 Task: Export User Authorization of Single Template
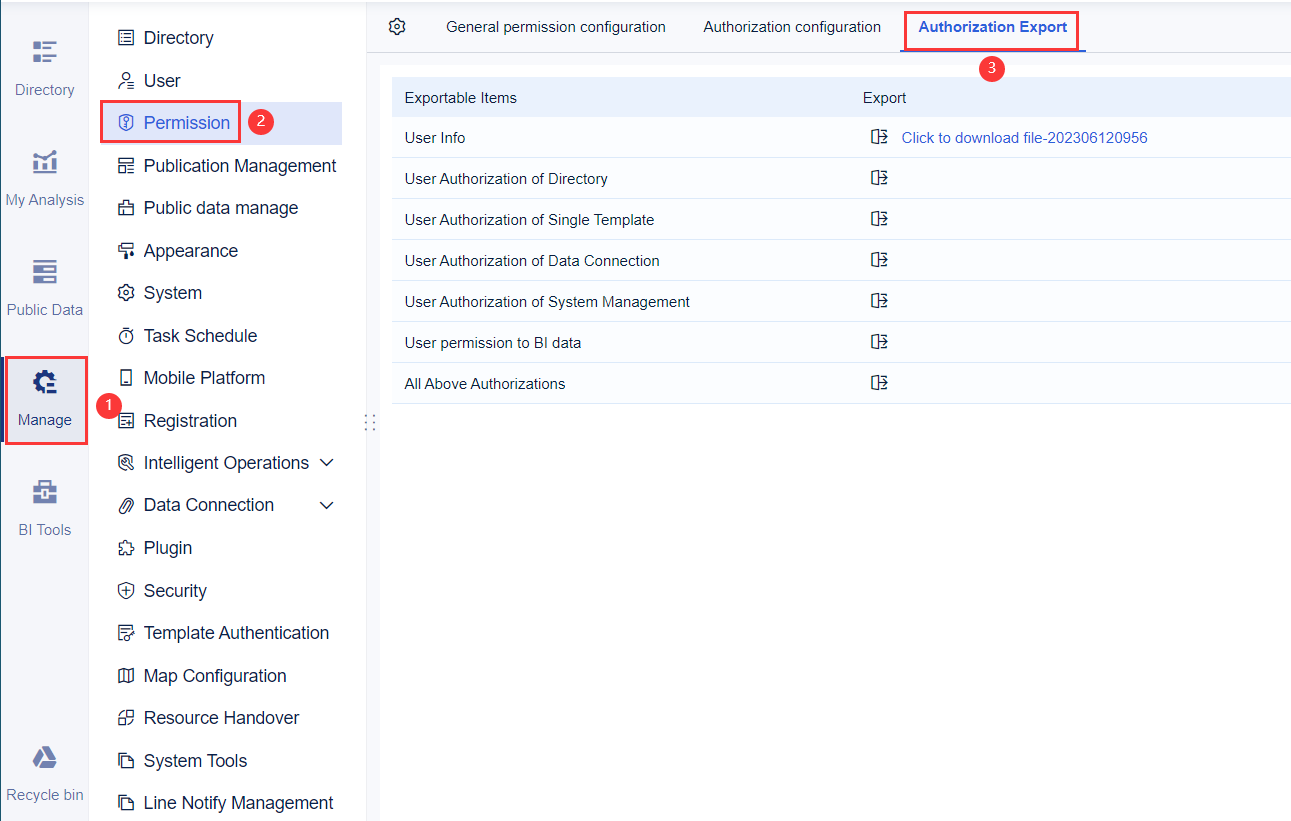click(x=879, y=219)
